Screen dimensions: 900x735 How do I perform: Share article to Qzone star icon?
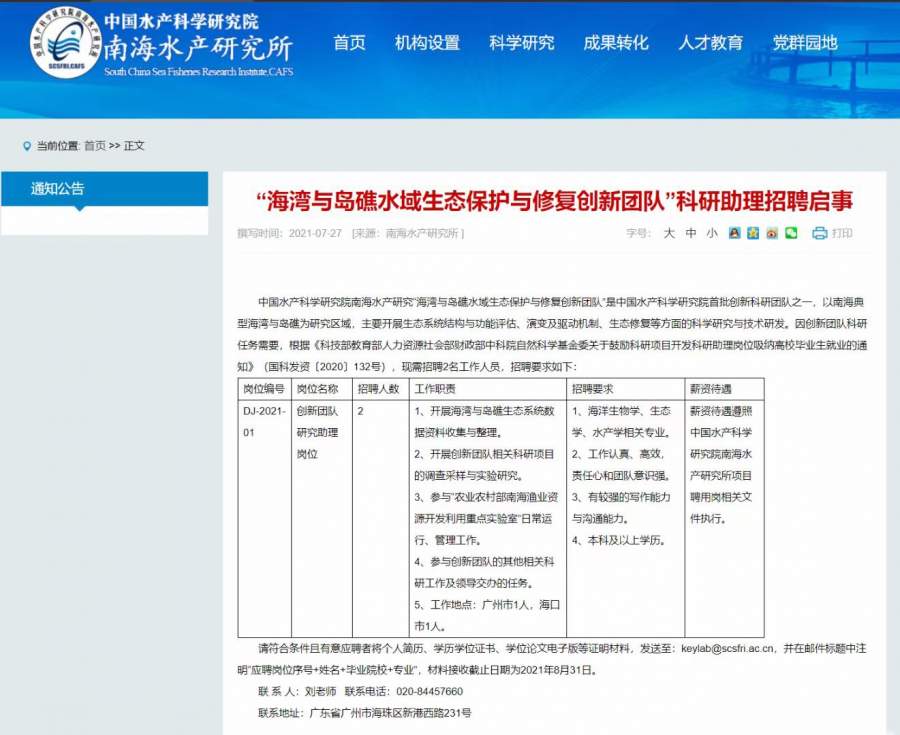(754, 233)
